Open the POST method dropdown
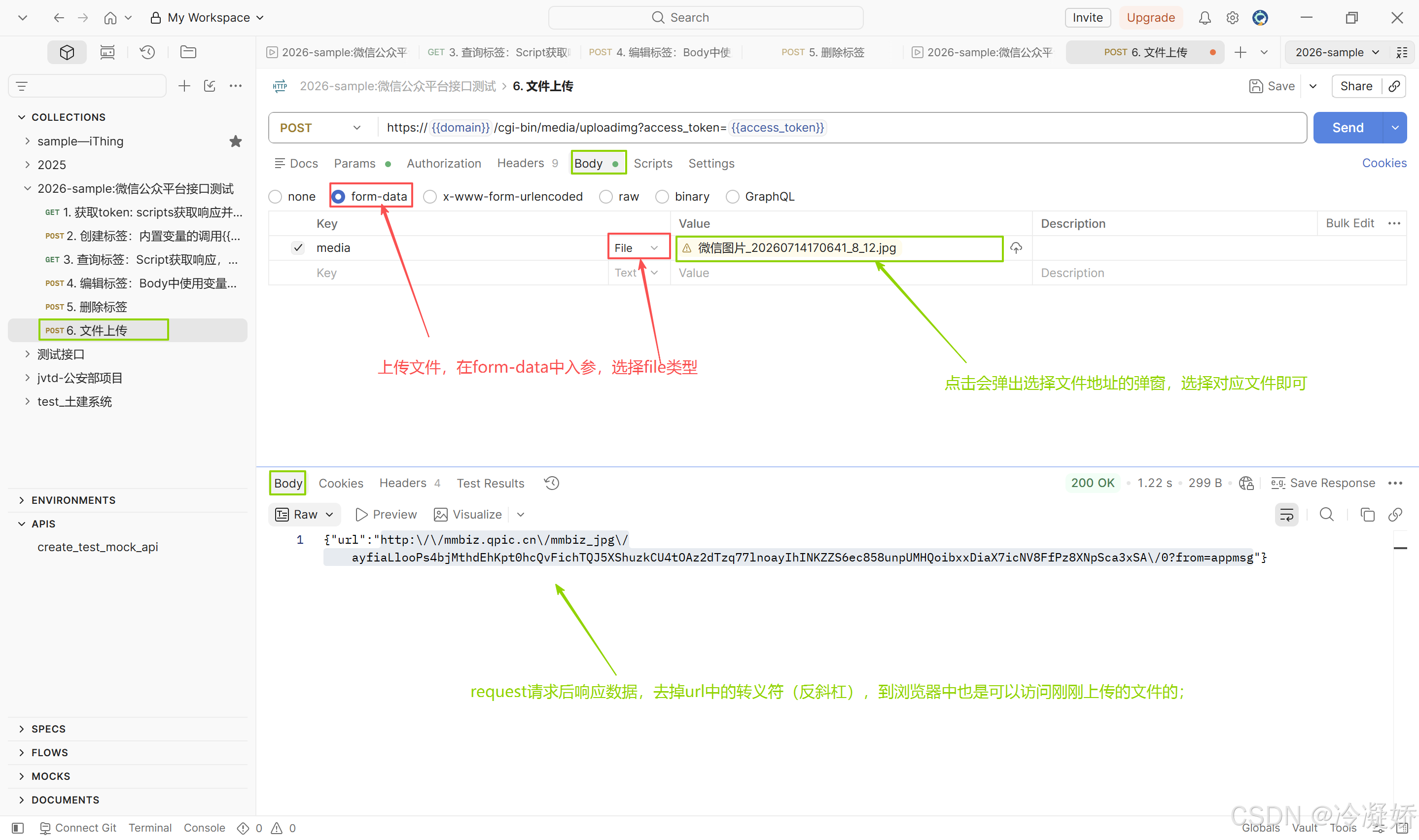The width and height of the screenshot is (1419, 840). [320, 128]
